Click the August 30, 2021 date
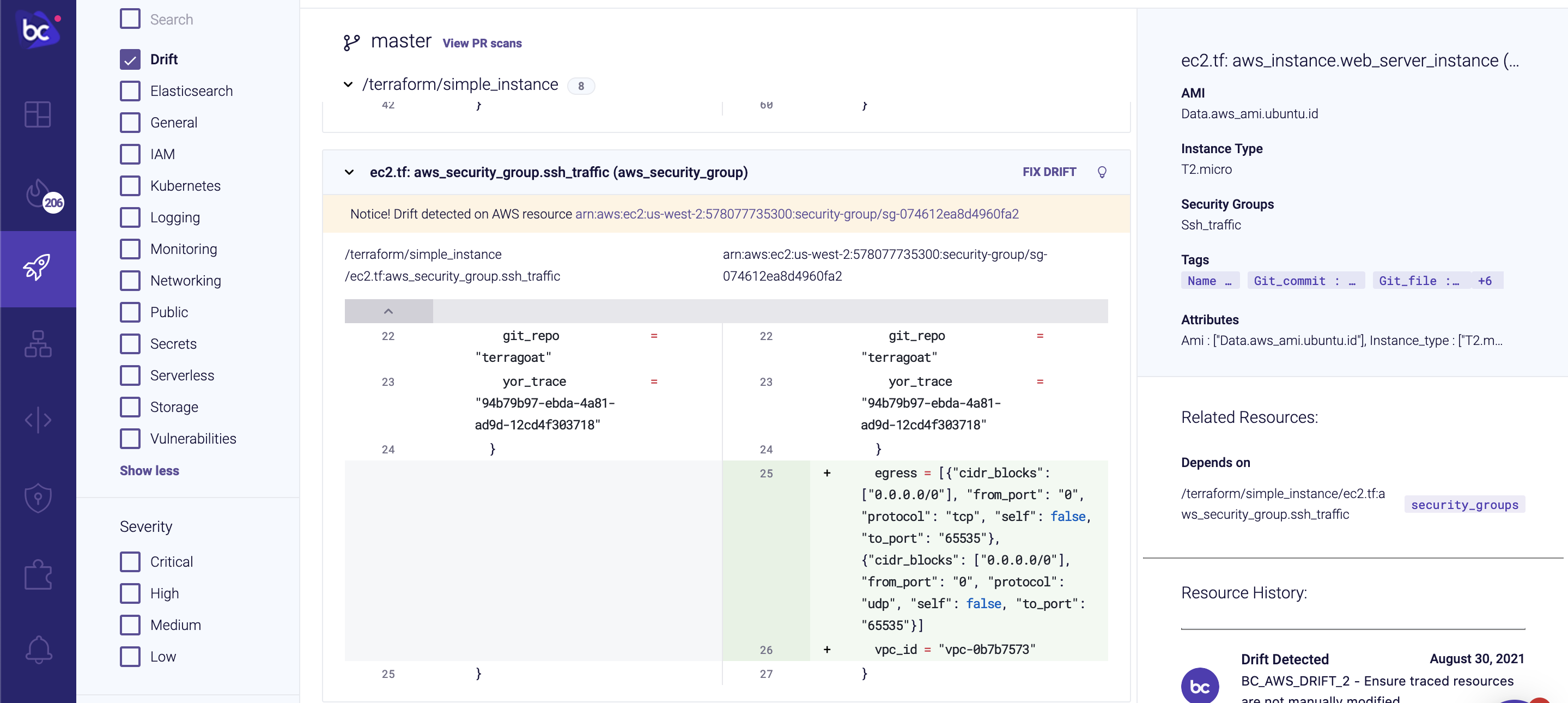This screenshot has height=703, width=1568. (1476, 659)
